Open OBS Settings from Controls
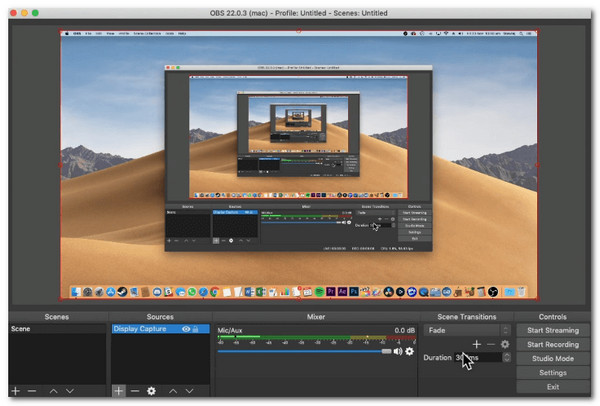Image resolution: width=600 pixels, height=406 pixels. (x=553, y=373)
